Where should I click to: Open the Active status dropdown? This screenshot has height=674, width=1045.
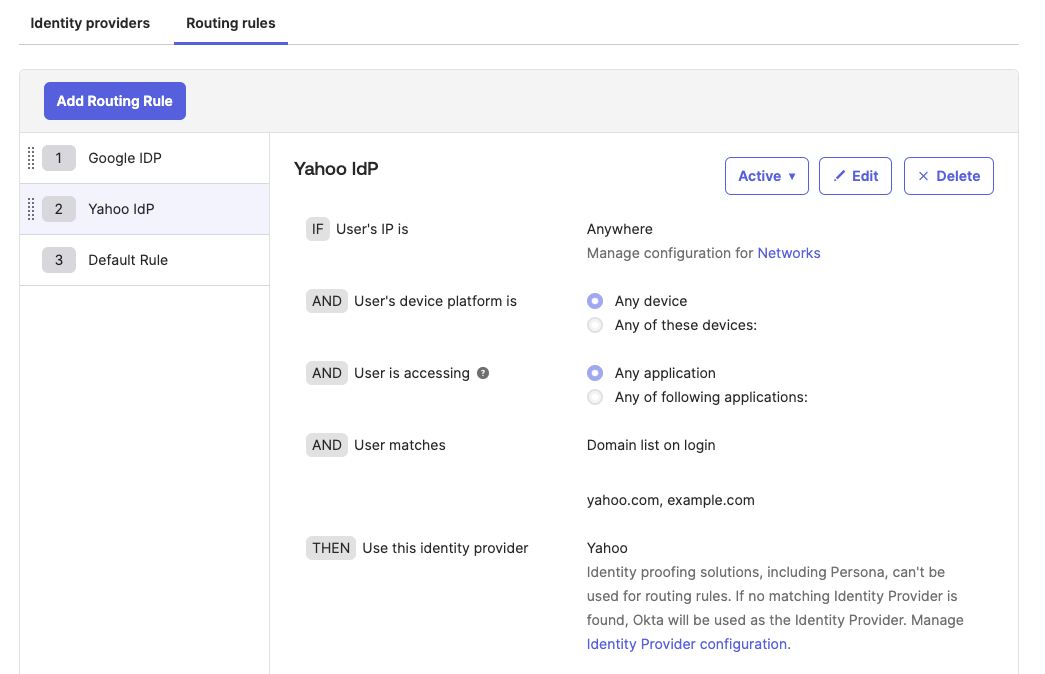[x=766, y=176]
